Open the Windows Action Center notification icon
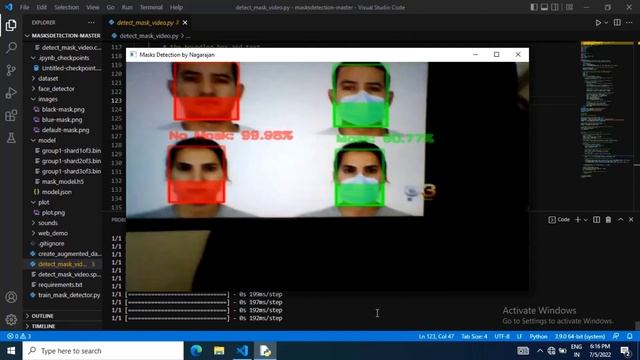The height and width of the screenshot is (360, 640). 625,351
